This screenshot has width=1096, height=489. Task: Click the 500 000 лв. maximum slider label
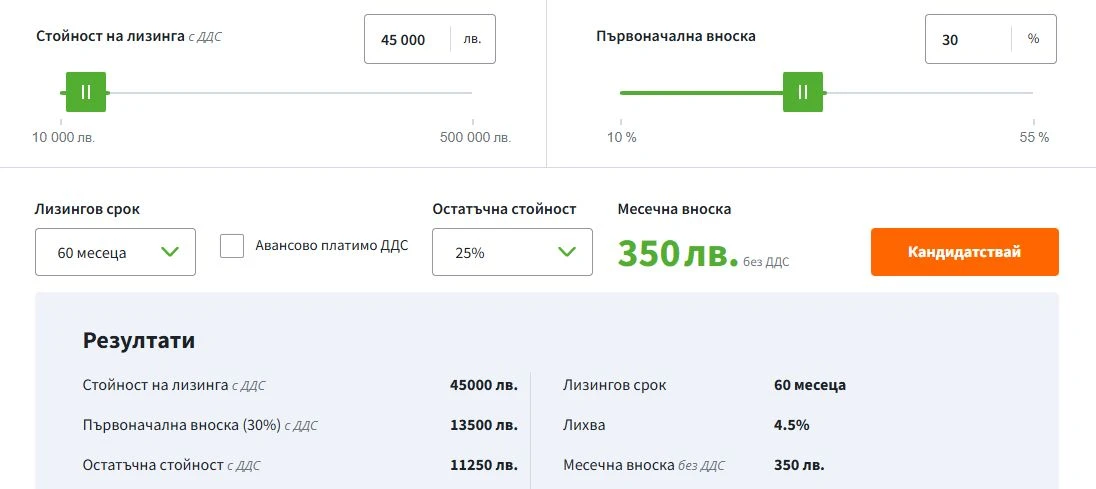pyautogui.click(x=475, y=137)
